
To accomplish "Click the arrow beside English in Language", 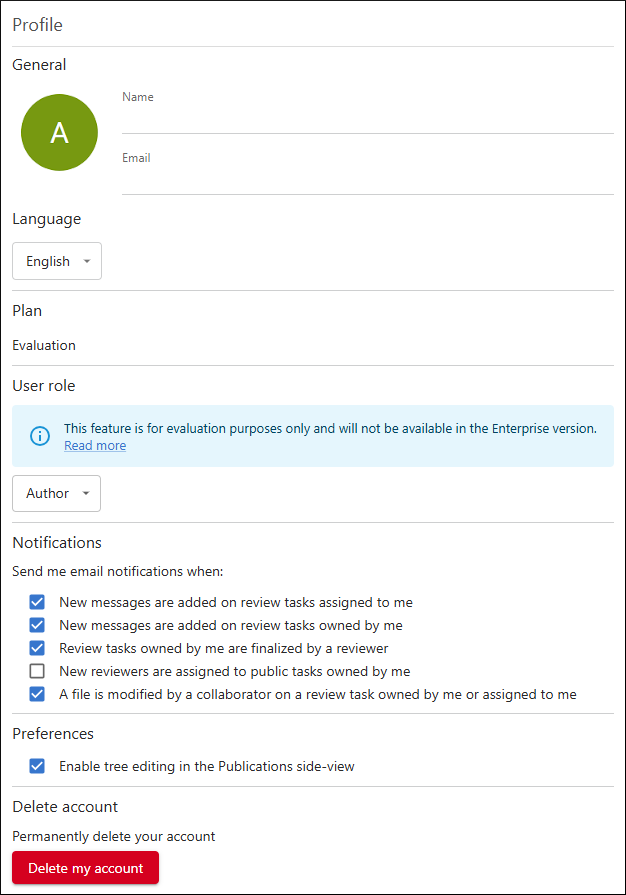I will pos(87,262).
